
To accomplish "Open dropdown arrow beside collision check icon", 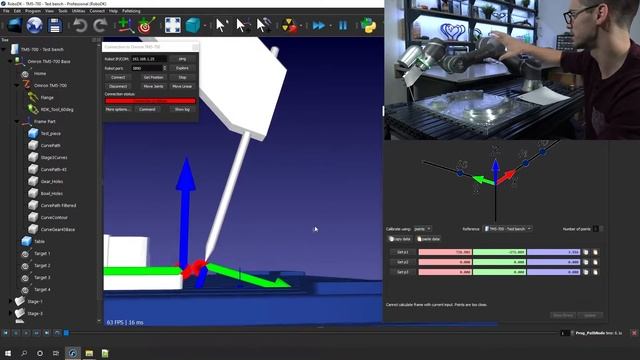I will (301, 26).
